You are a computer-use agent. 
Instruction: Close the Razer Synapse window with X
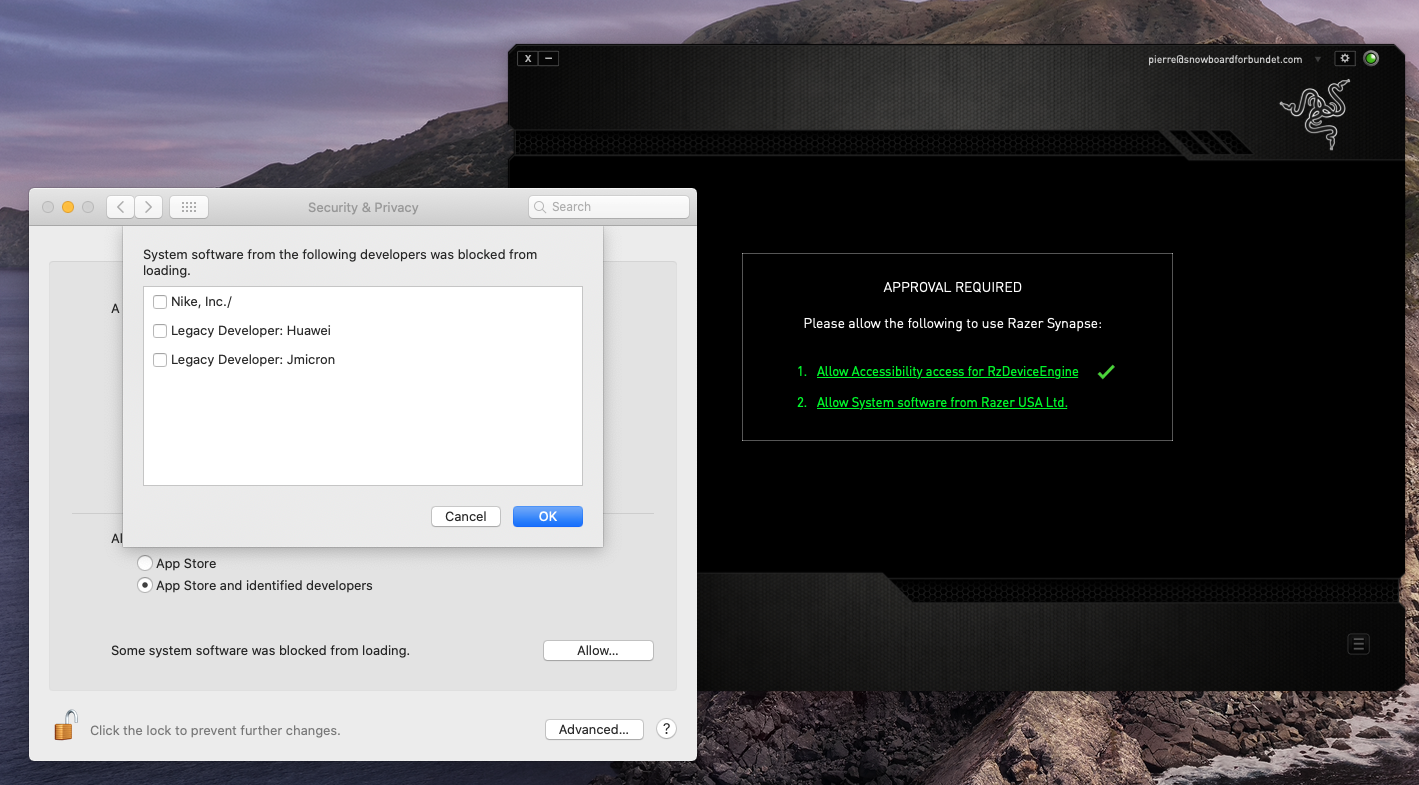(x=528, y=58)
